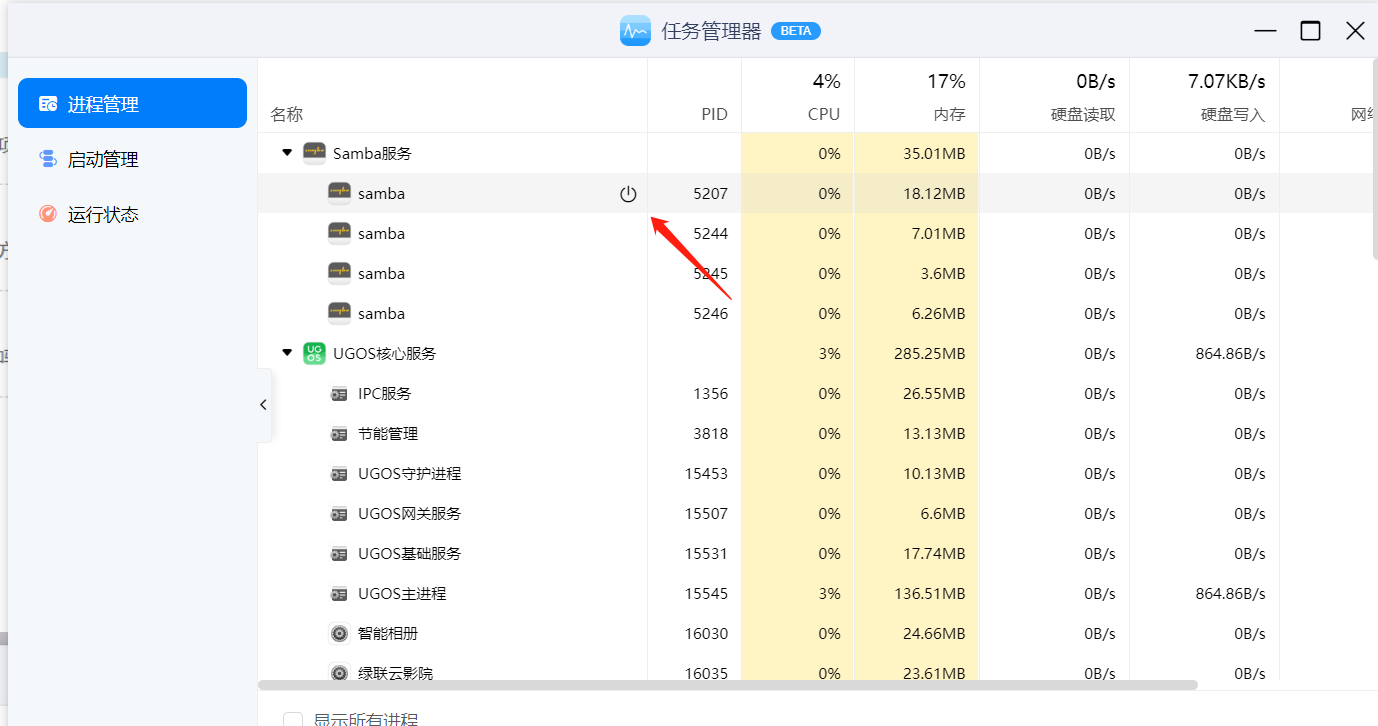Screen dimensions: 1378x726
Task: Click the UGOS守护进程 process icon
Action: [340, 474]
